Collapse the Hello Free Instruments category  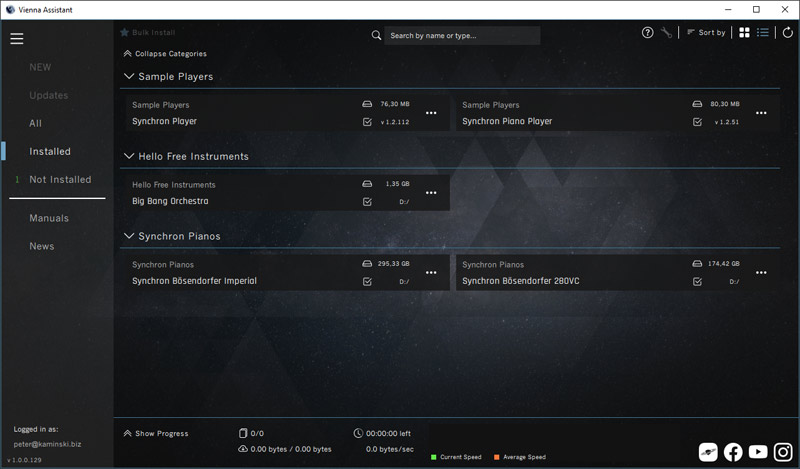tap(128, 156)
